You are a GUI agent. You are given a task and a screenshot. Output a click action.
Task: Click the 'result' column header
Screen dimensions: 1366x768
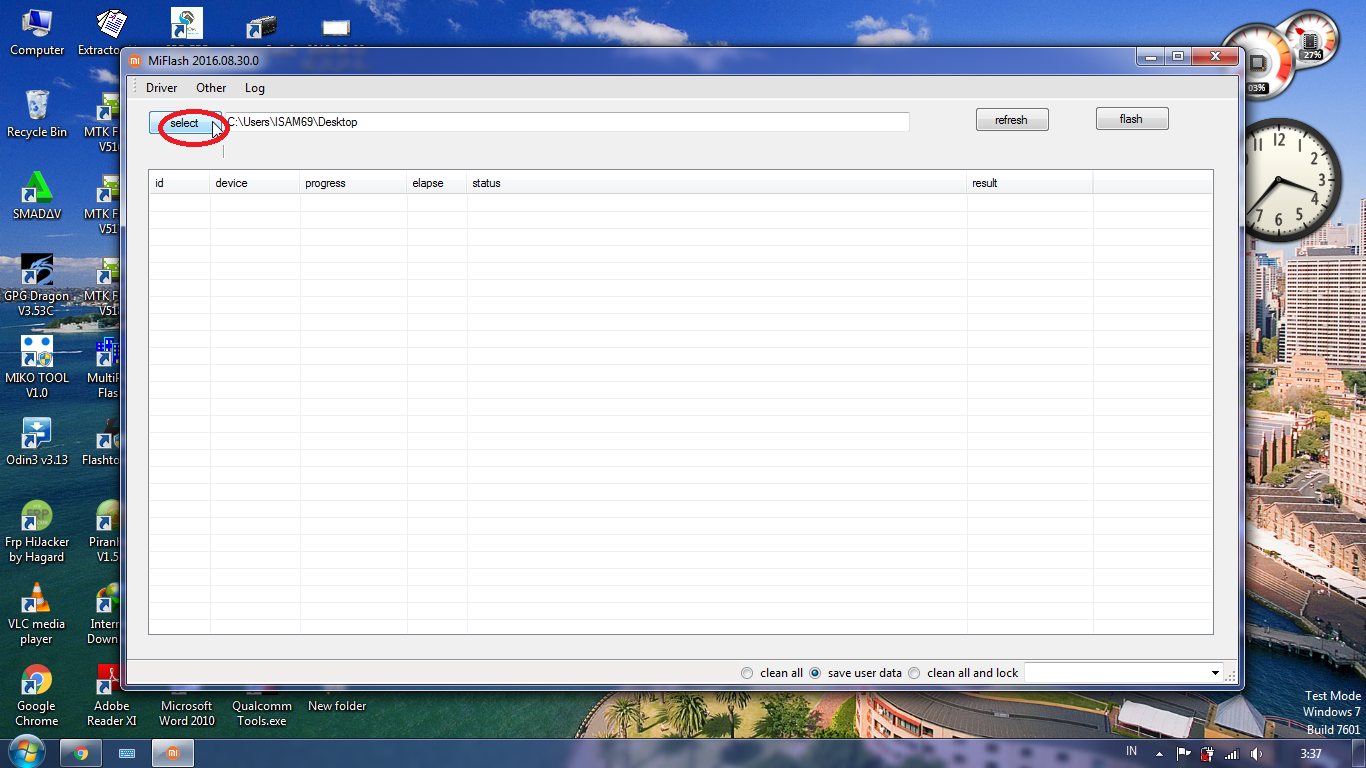pyautogui.click(x=1030, y=183)
